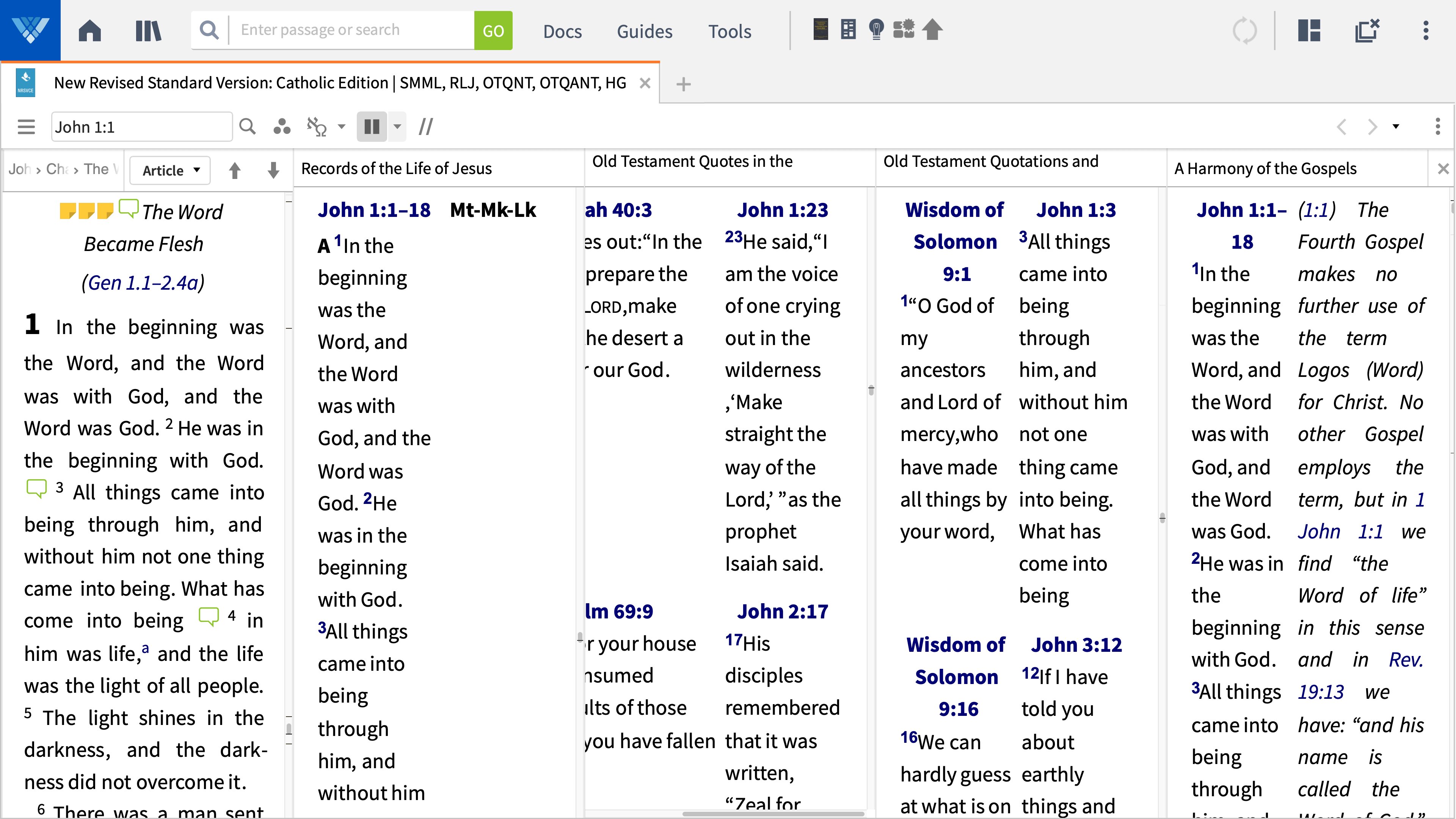Click the 'Cha' breadcrumb item
Screen dimensions: 1456x819
pos(57,169)
